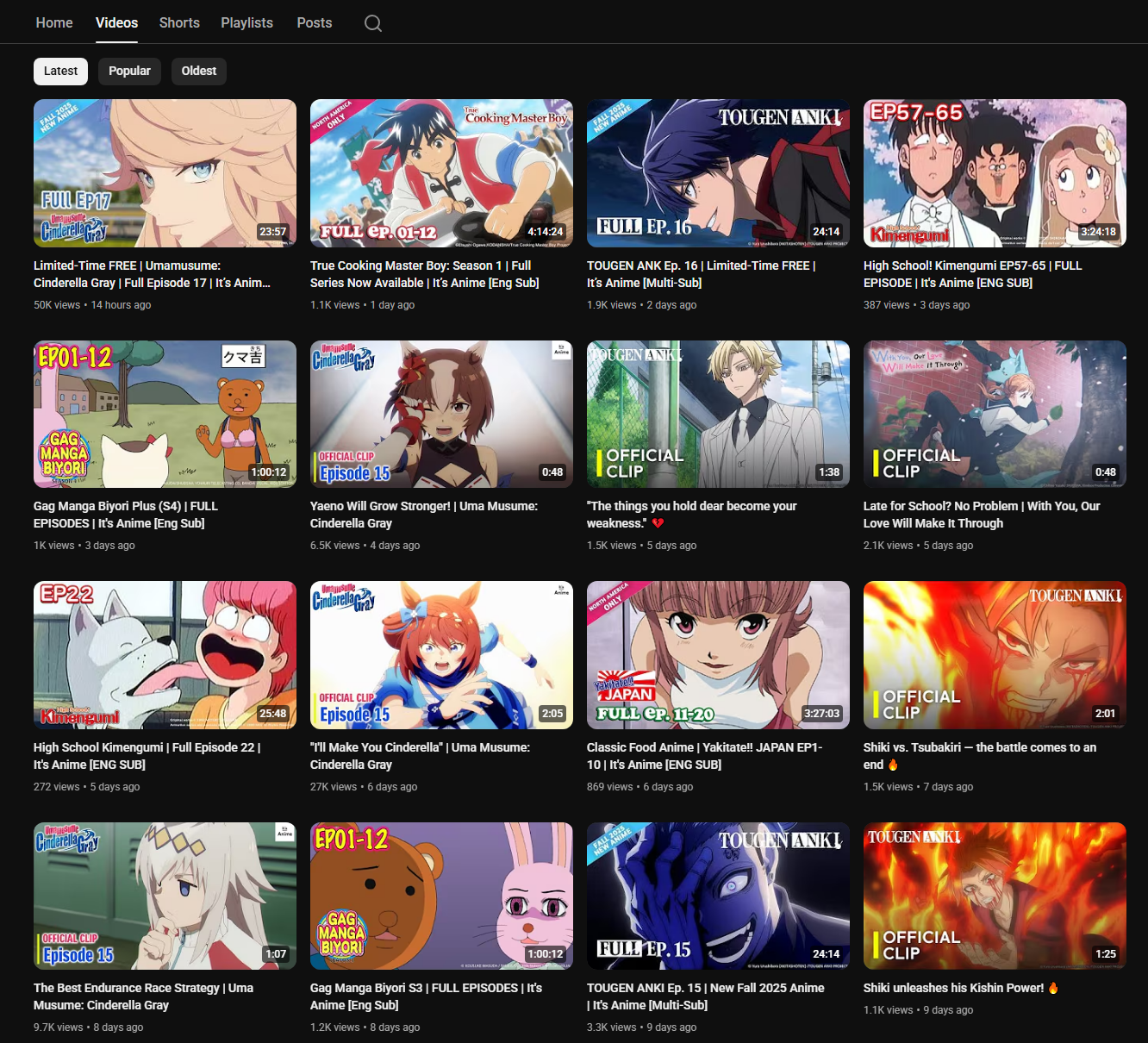This screenshot has width=1148, height=1043.
Task: Click the "50K views" text
Action: [57, 305]
